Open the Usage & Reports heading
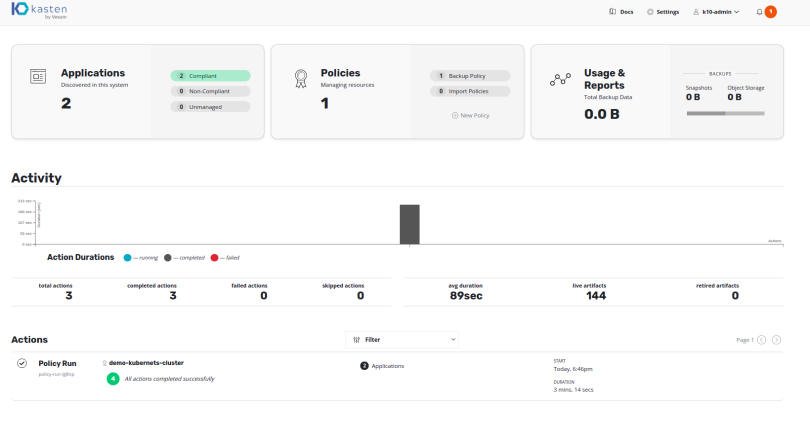The height and width of the screenshot is (439, 810). pos(604,79)
